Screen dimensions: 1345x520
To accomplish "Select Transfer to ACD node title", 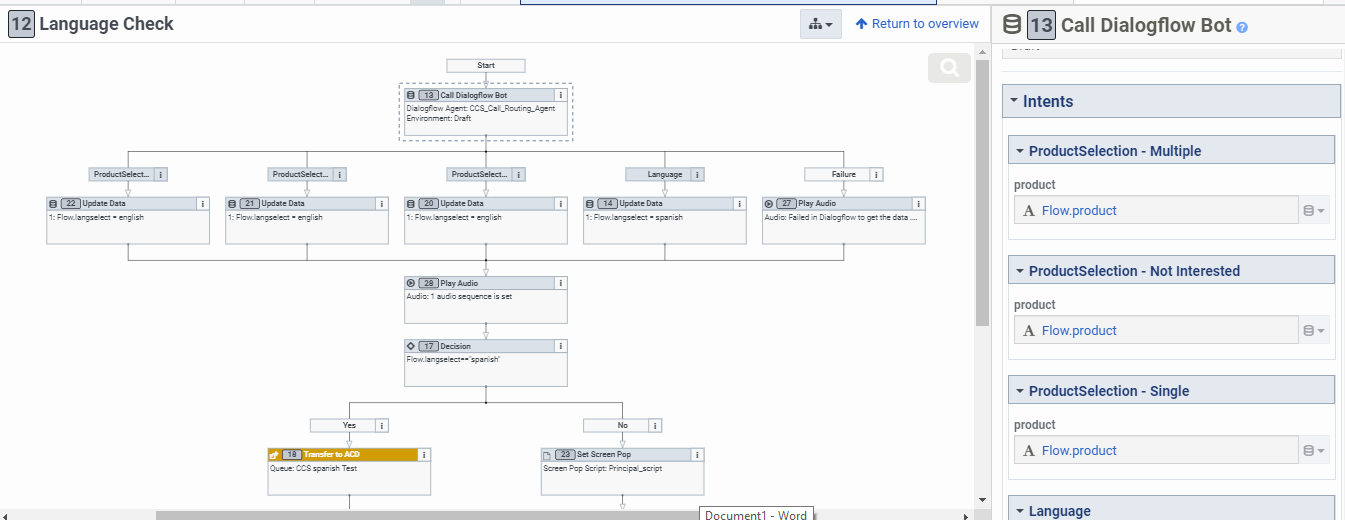I will (x=332, y=454).
